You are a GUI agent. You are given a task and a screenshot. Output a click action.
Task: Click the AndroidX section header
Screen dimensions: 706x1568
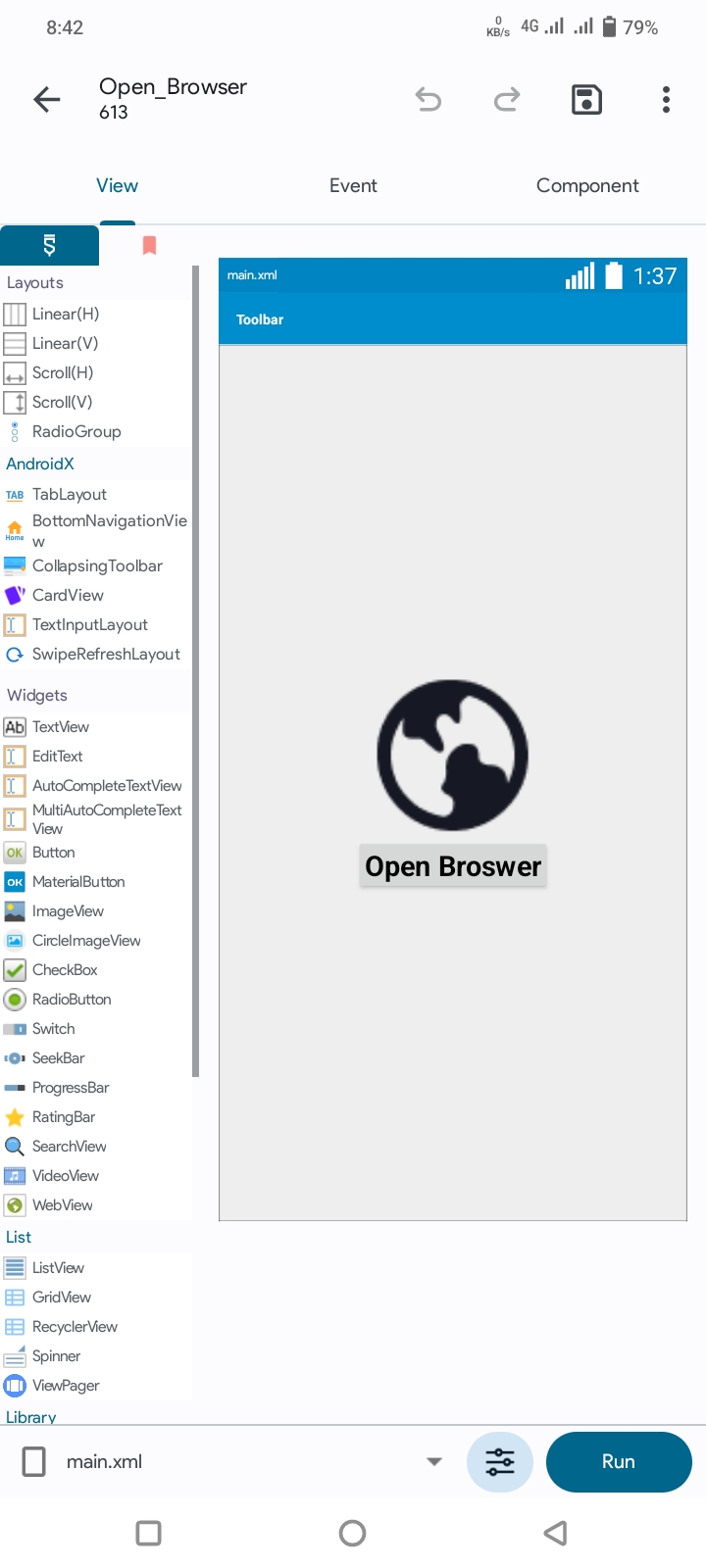[x=40, y=464]
